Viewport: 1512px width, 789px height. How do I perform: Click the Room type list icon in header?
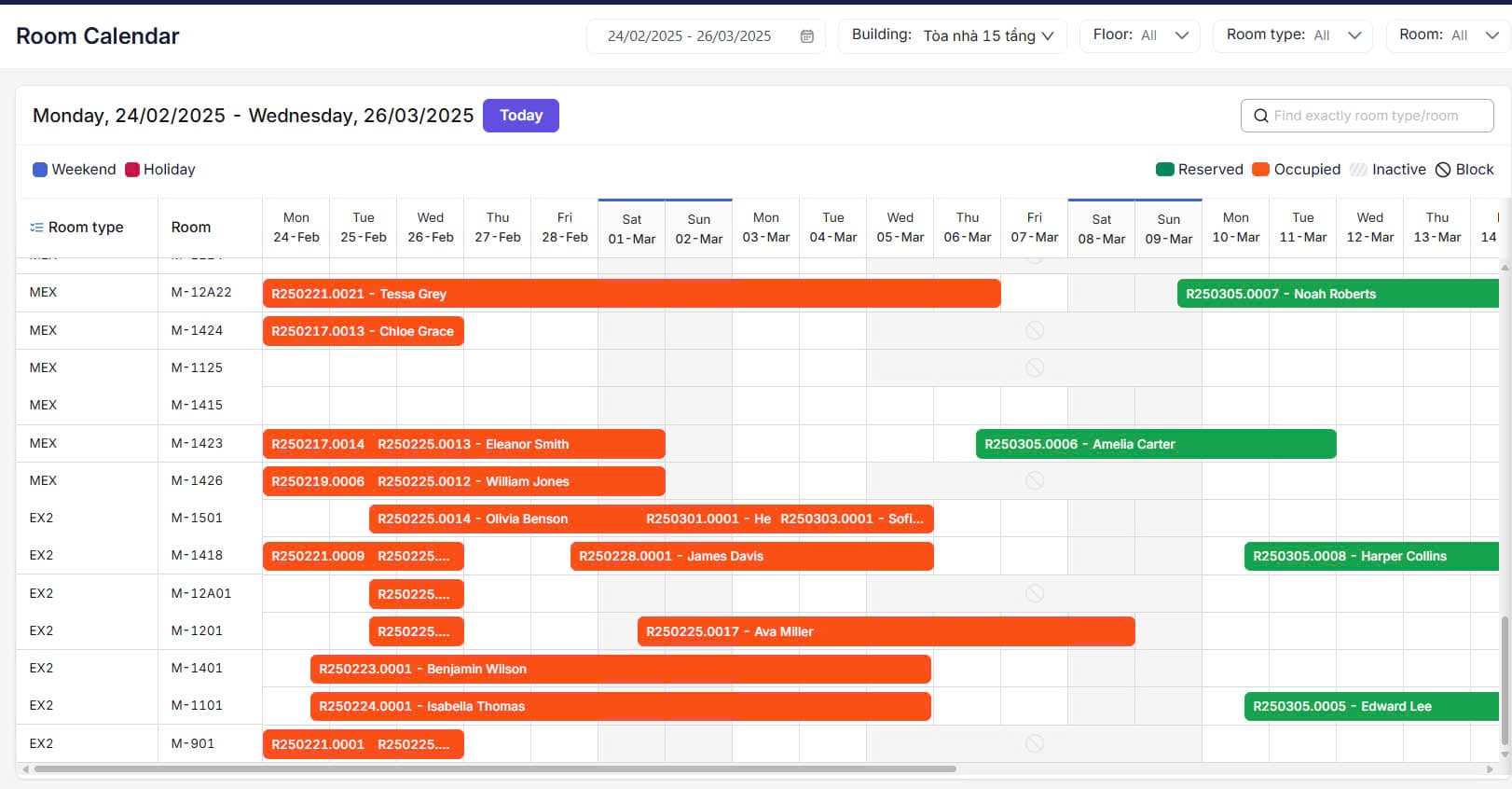(x=36, y=228)
